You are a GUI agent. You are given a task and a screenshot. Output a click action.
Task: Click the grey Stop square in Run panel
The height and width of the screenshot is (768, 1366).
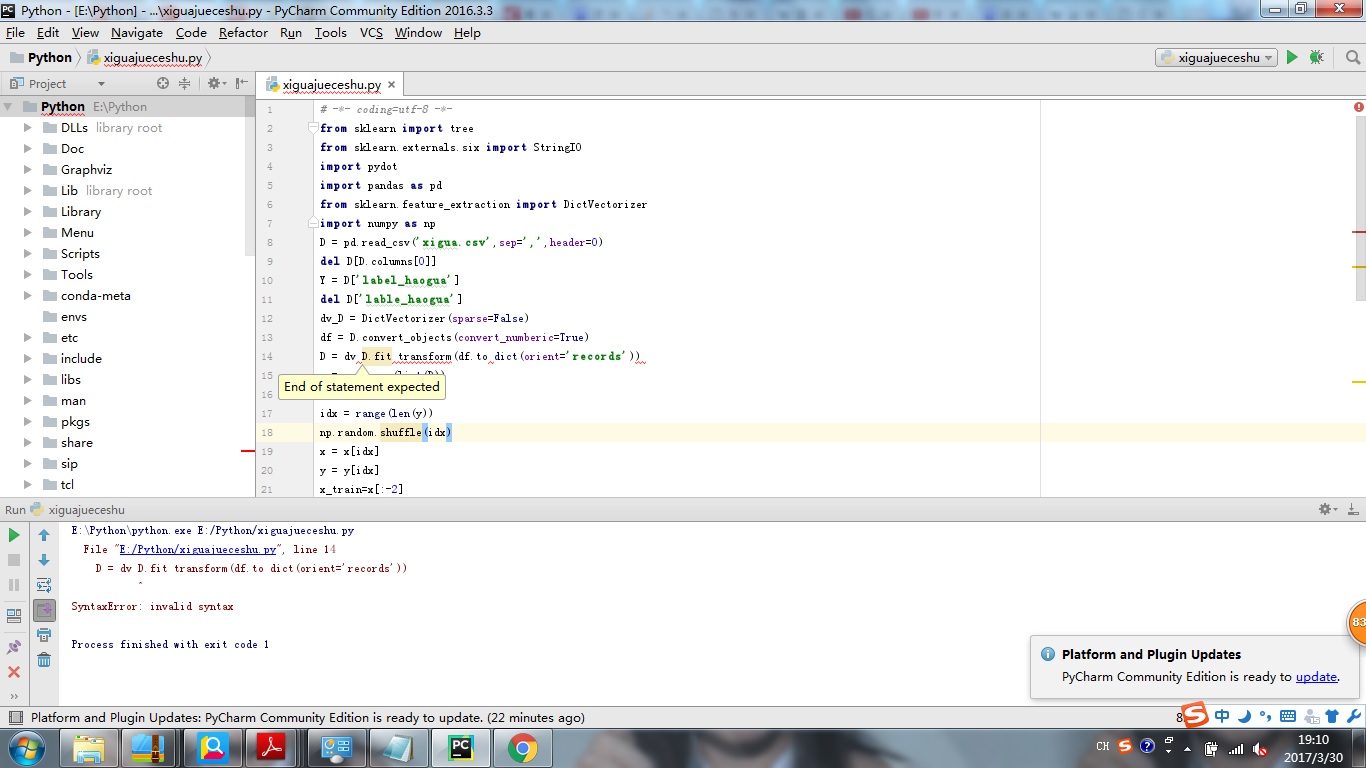pyautogui.click(x=14, y=560)
